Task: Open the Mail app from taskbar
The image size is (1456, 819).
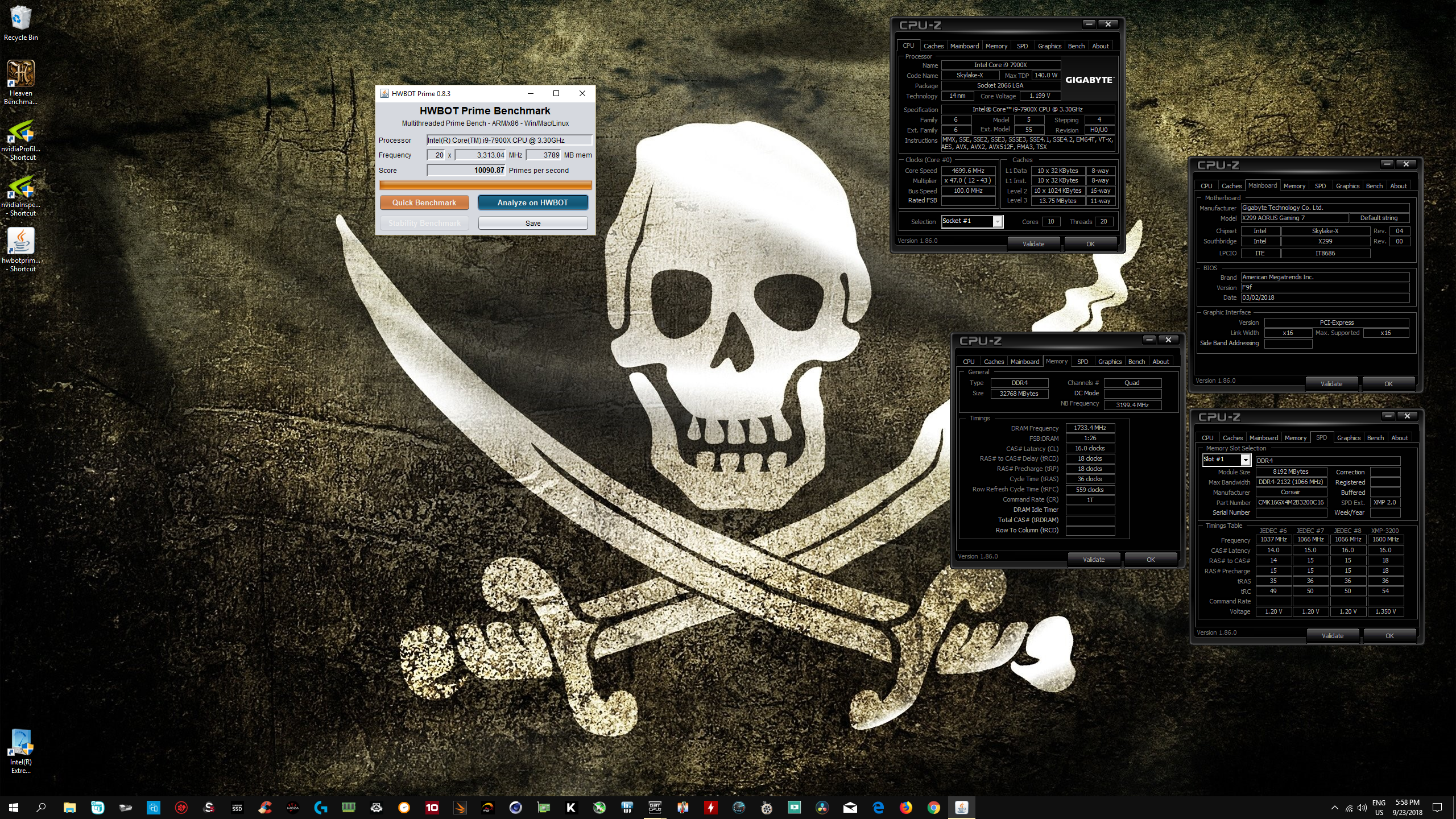Action: tap(850, 808)
